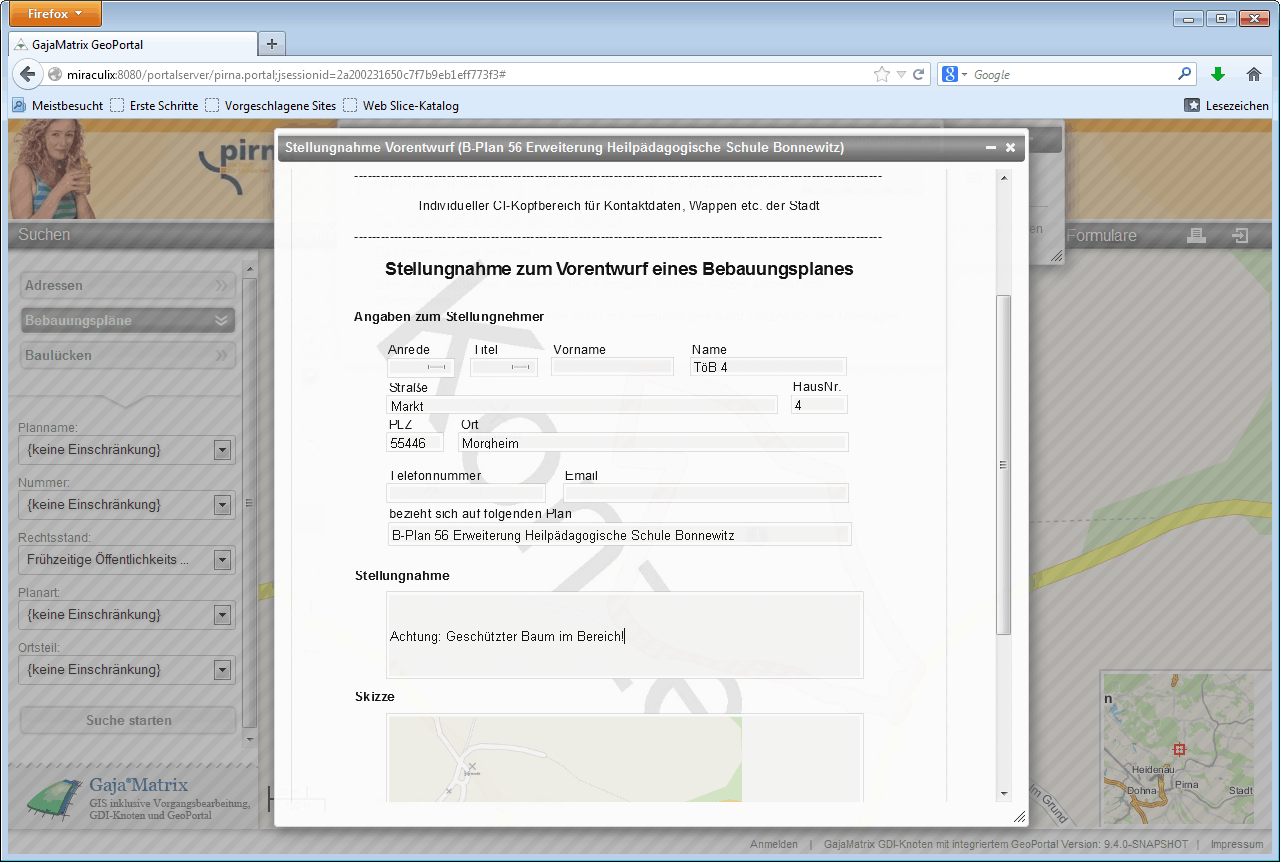Open Firefox downloads green arrow
Image resolution: width=1280 pixels, height=862 pixels.
click(x=1217, y=74)
